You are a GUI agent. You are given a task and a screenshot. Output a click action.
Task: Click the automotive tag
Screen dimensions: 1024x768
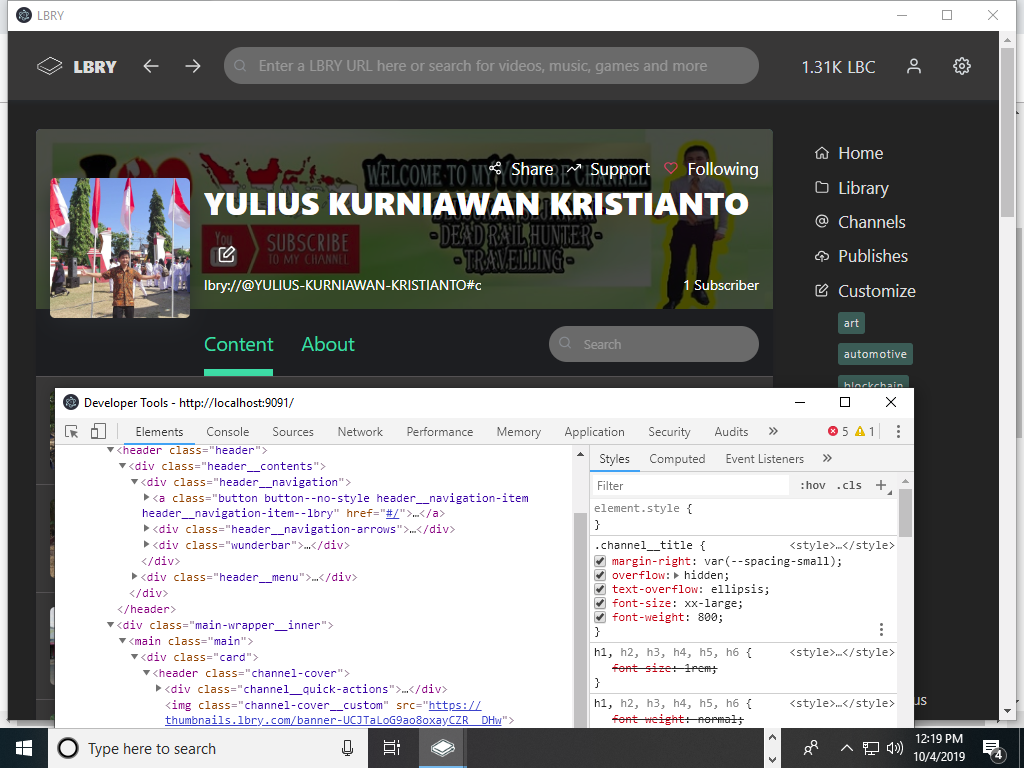coord(875,354)
